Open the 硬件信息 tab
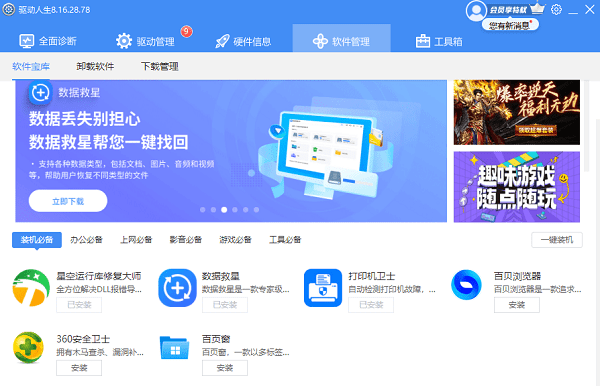 (243, 41)
